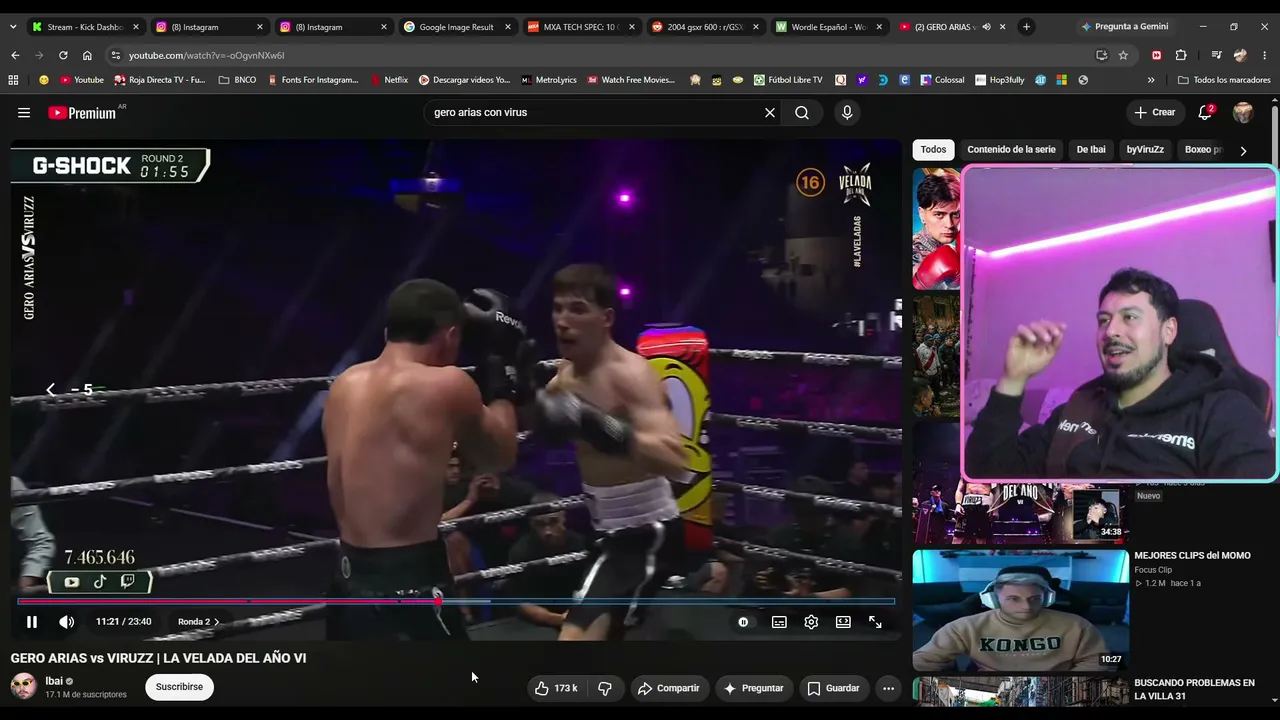Click Pregunta a Gemini button
The width and height of the screenshot is (1280, 720).
click(x=1124, y=27)
